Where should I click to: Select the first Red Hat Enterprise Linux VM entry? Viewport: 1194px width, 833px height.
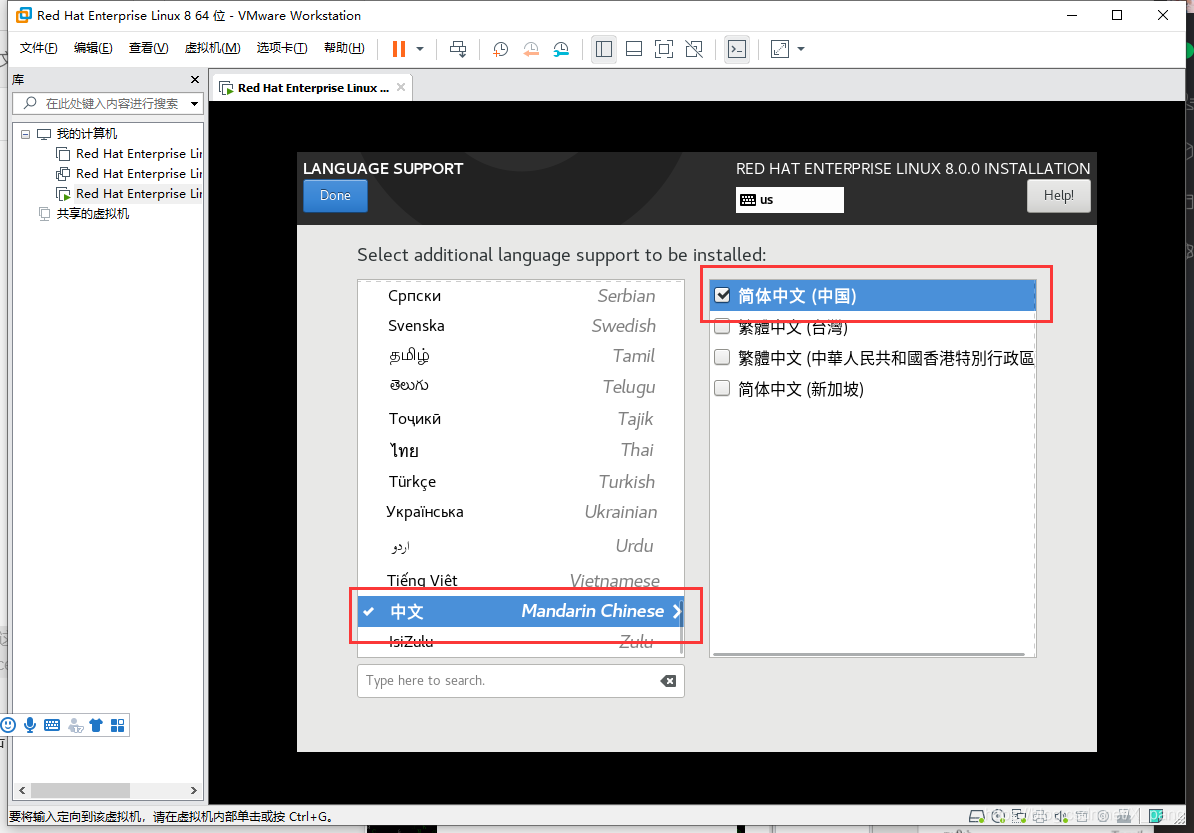pyautogui.click(x=138, y=154)
